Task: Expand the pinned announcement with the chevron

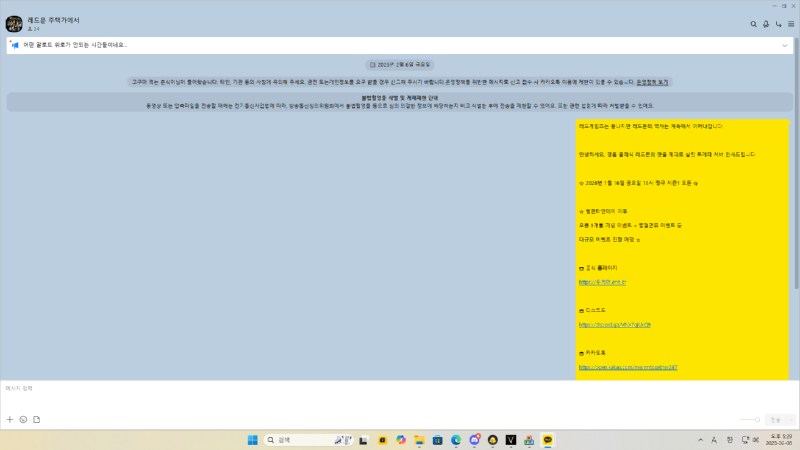Action: 784,45
